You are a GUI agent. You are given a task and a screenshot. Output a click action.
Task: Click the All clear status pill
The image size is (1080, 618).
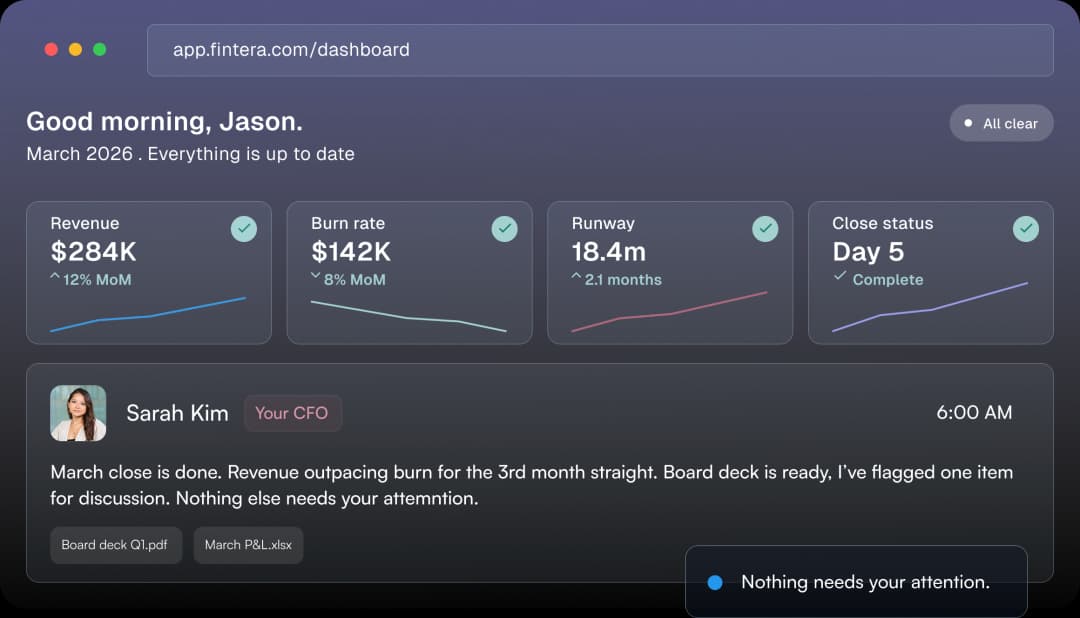pyautogui.click(x=1001, y=123)
